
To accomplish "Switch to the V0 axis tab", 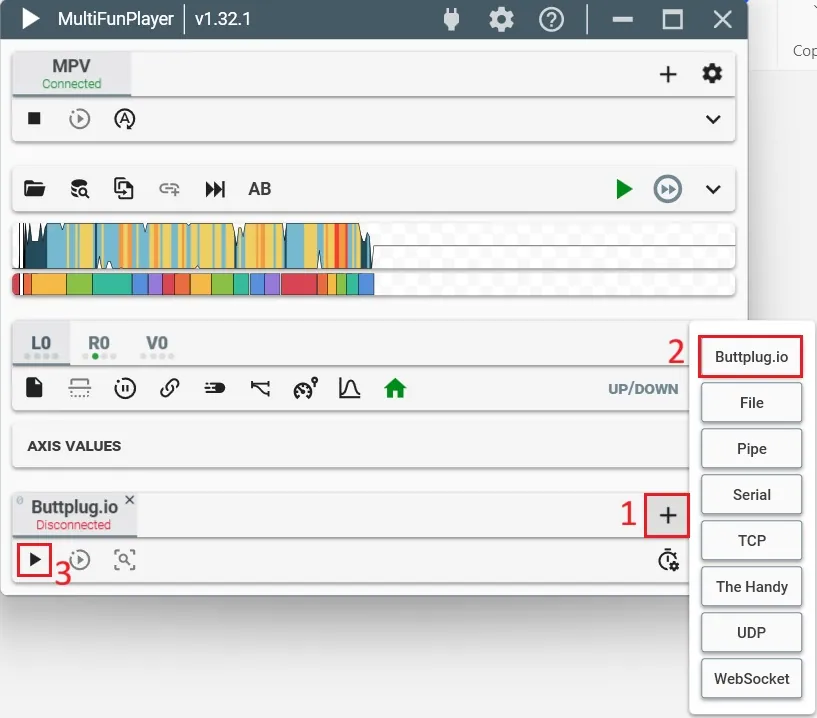I will coord(157,343).
